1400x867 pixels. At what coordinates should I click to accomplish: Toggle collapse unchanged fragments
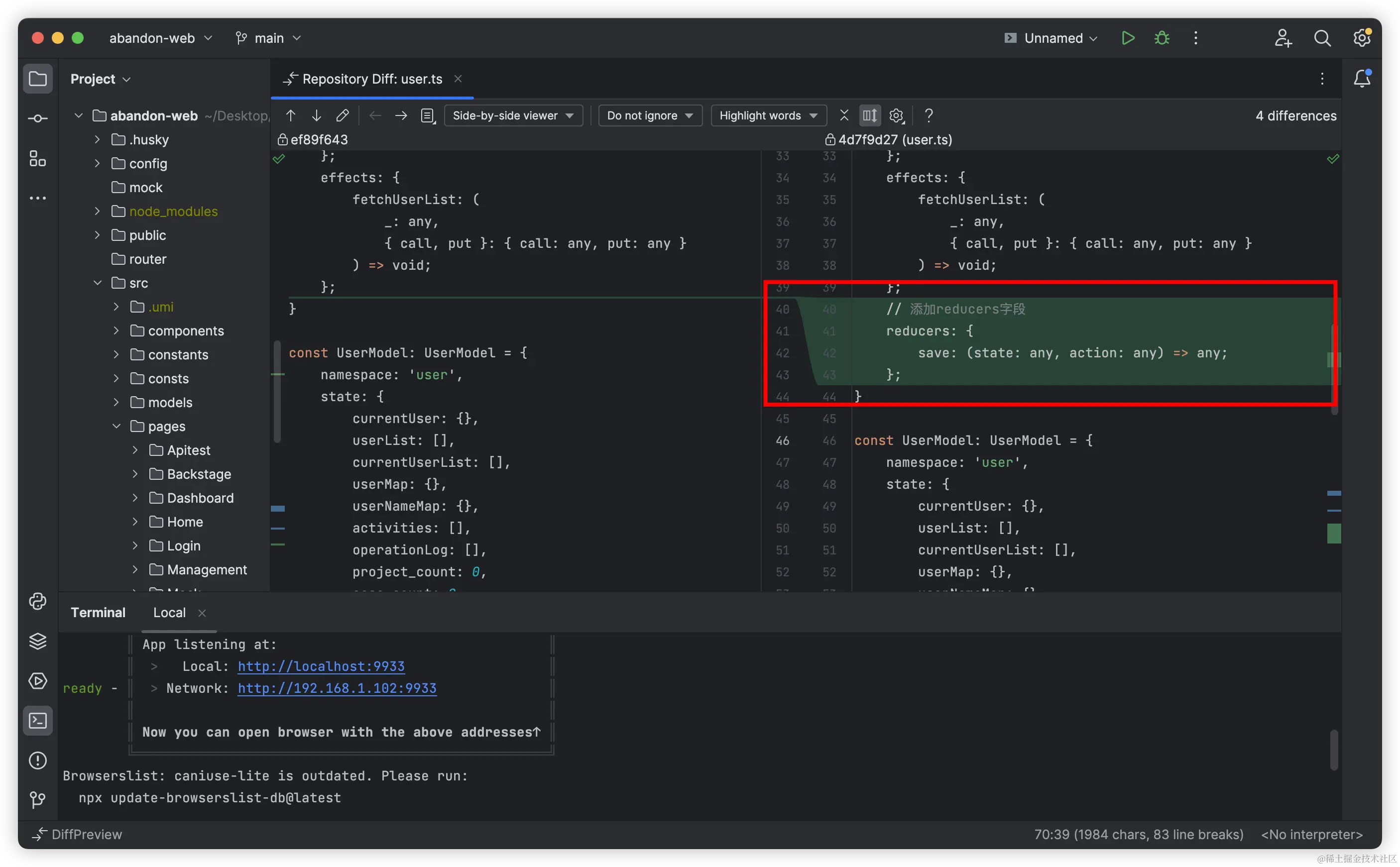(844, 116)
